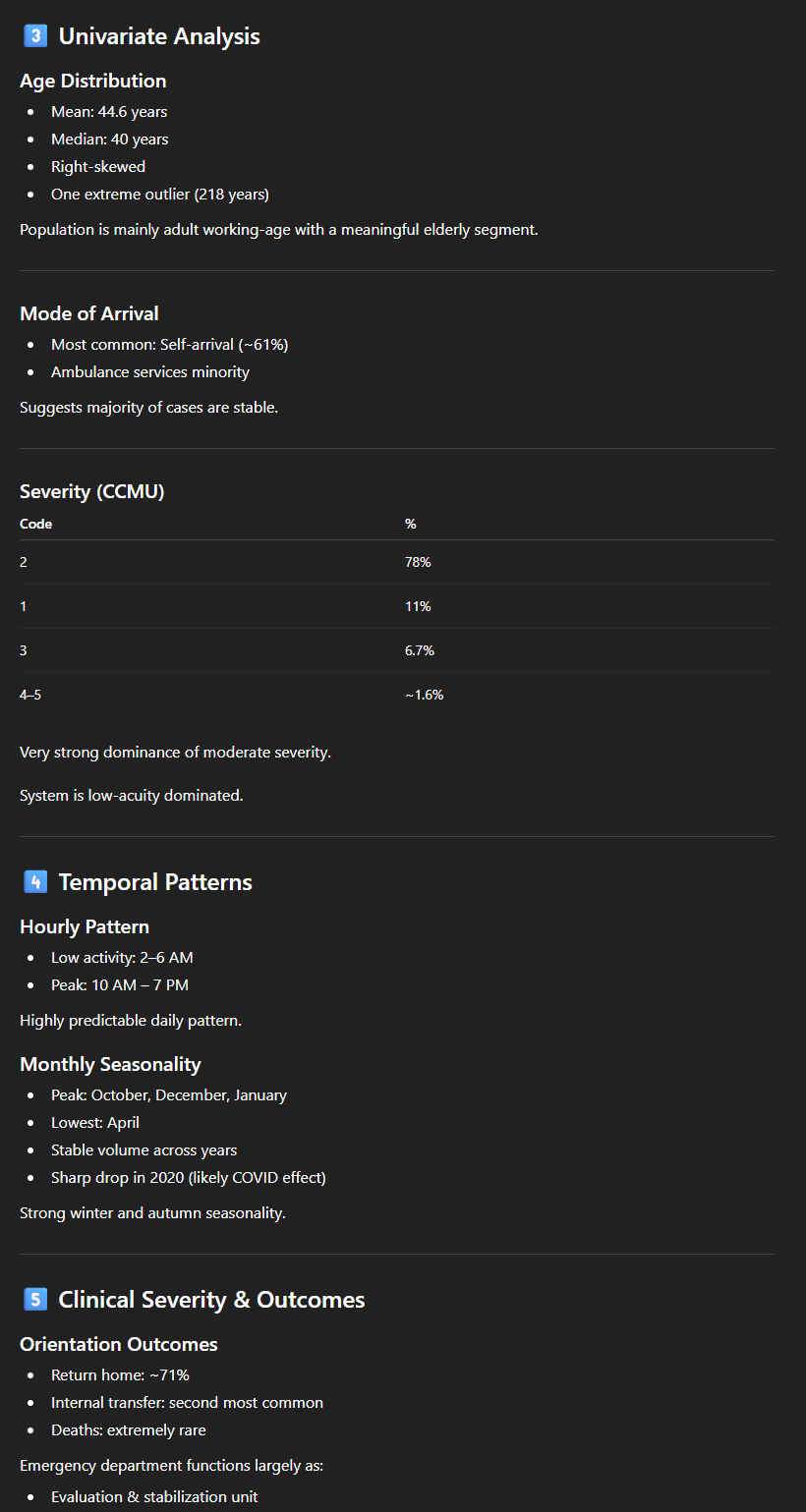The height and width of the screenshot is (1512, 806).
Task: Select the Mode of Arrival subheading
Action: pos(89,313)
